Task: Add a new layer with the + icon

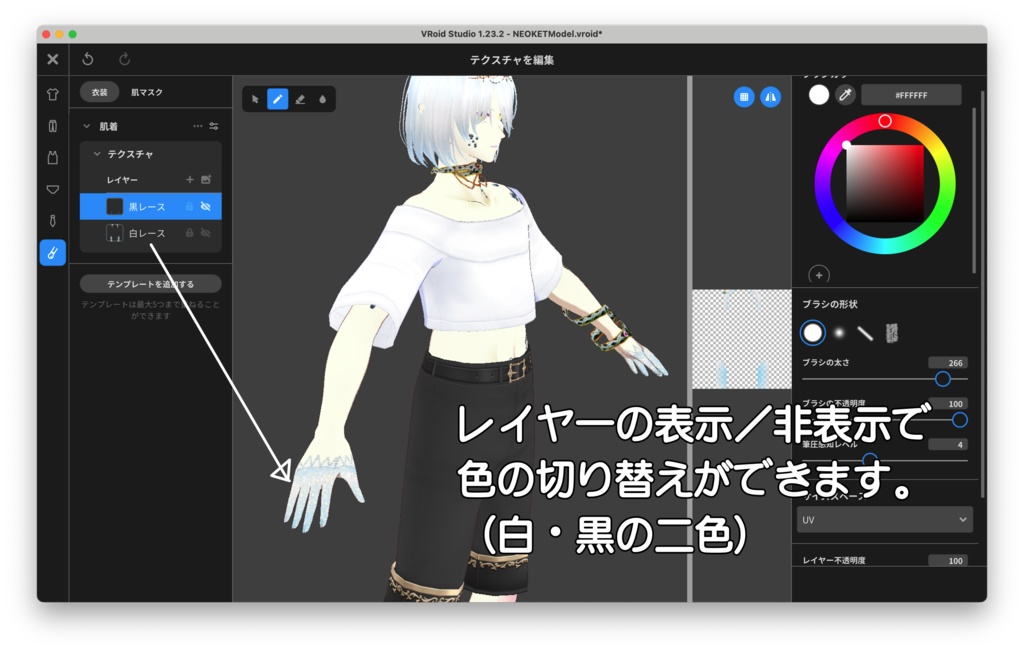Action: click(x=189, y=178)
